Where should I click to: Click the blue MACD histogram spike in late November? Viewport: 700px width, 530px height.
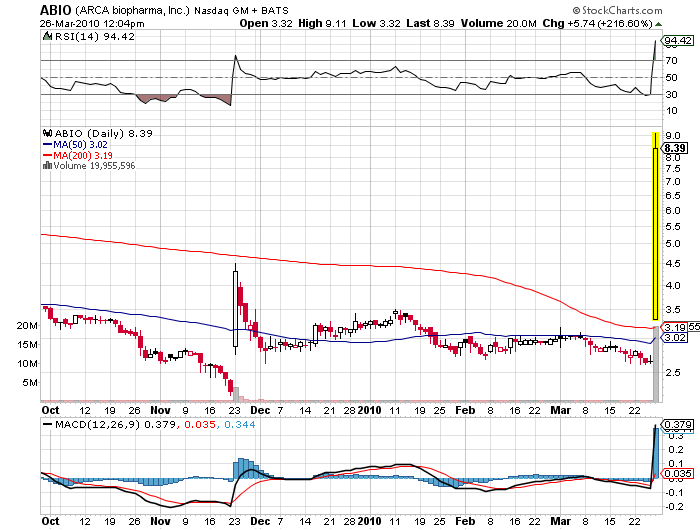coord(243,469)
